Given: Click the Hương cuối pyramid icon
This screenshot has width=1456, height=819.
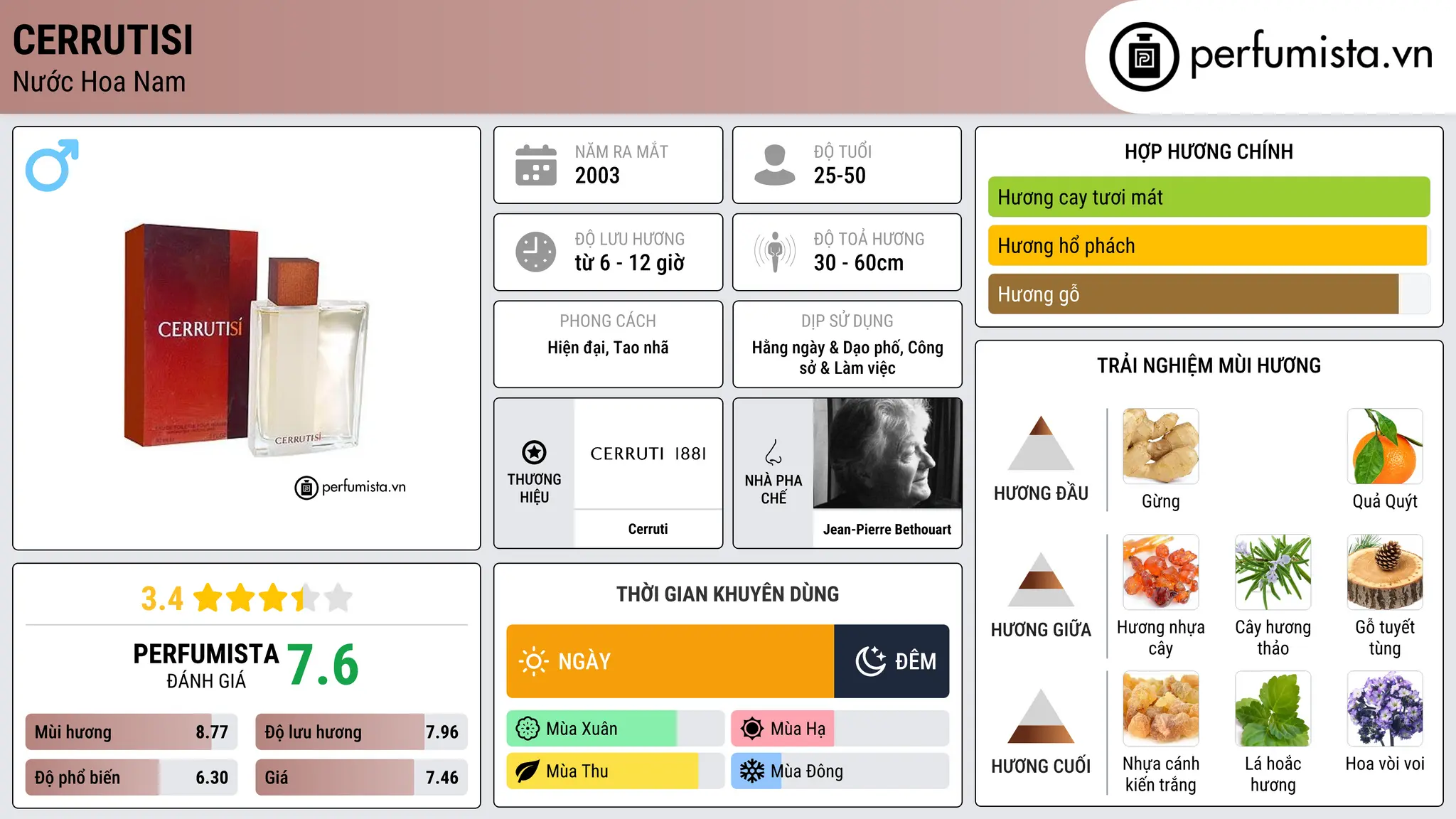Looking at the screenshot, I should (x=1041, y=717).
